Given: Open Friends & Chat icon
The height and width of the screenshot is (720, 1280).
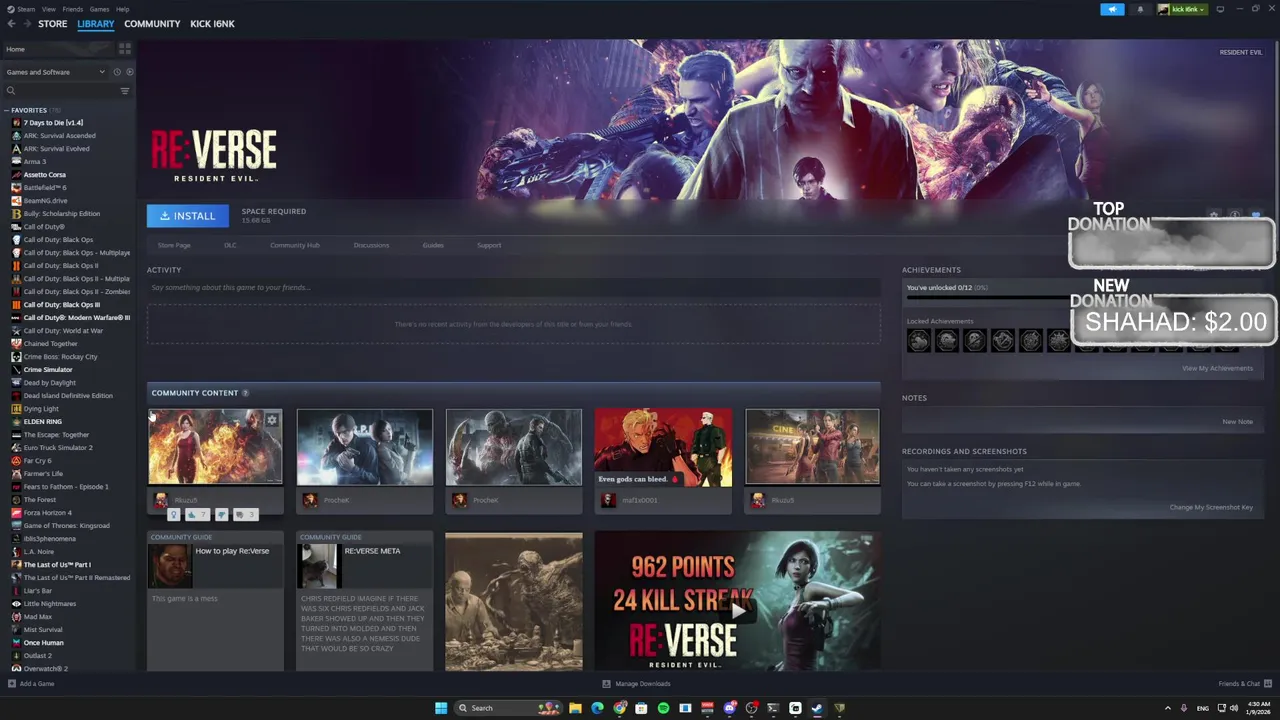Looking at the screenshot, I should [x=1267, y=684].
